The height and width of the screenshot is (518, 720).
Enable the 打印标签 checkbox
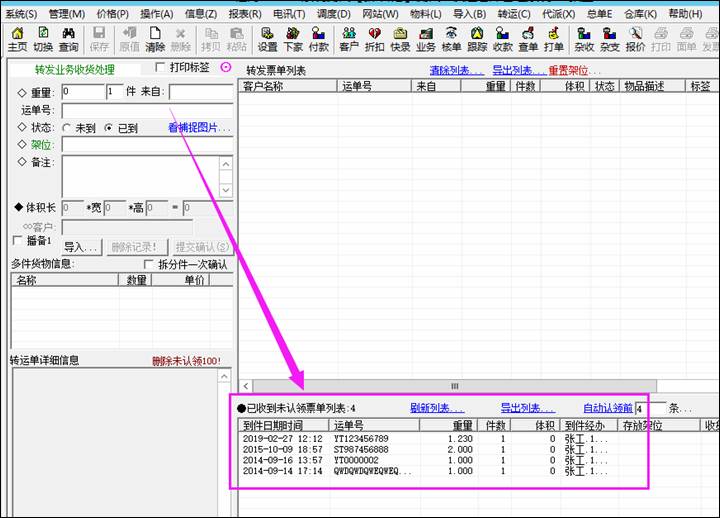[160, 68]
